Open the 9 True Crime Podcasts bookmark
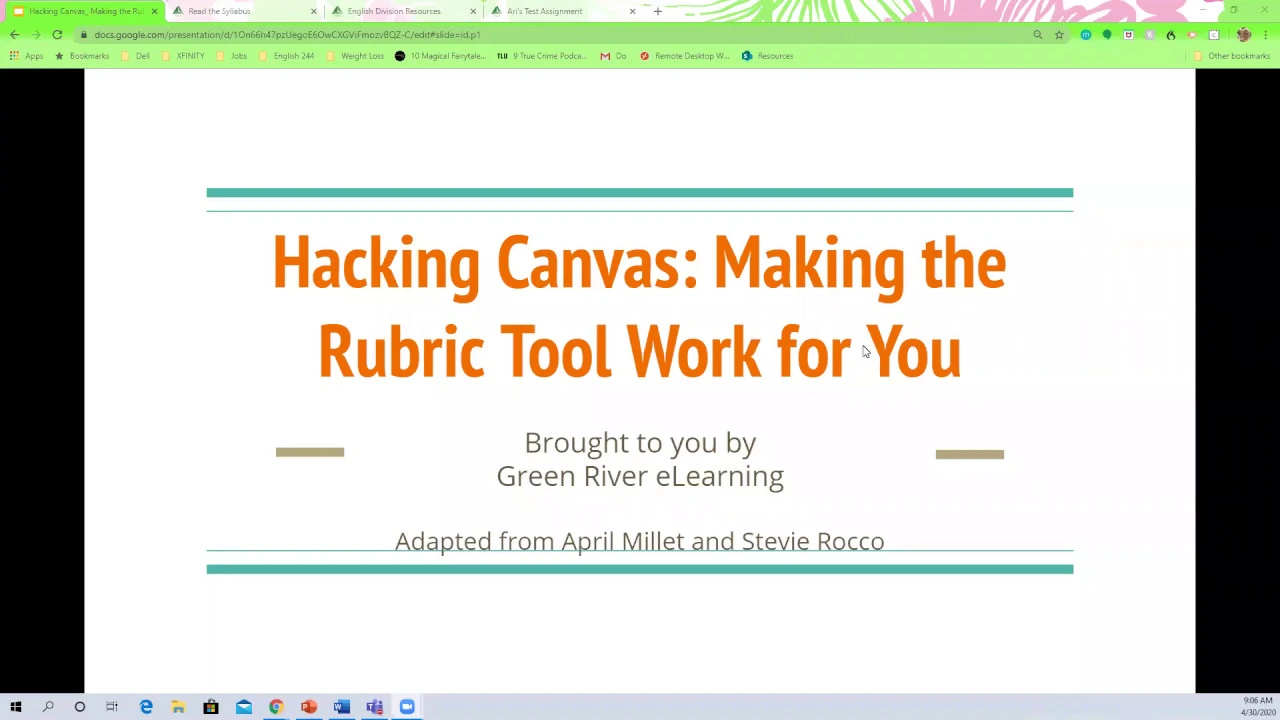 pyautogui.click(x=542, y=56)
